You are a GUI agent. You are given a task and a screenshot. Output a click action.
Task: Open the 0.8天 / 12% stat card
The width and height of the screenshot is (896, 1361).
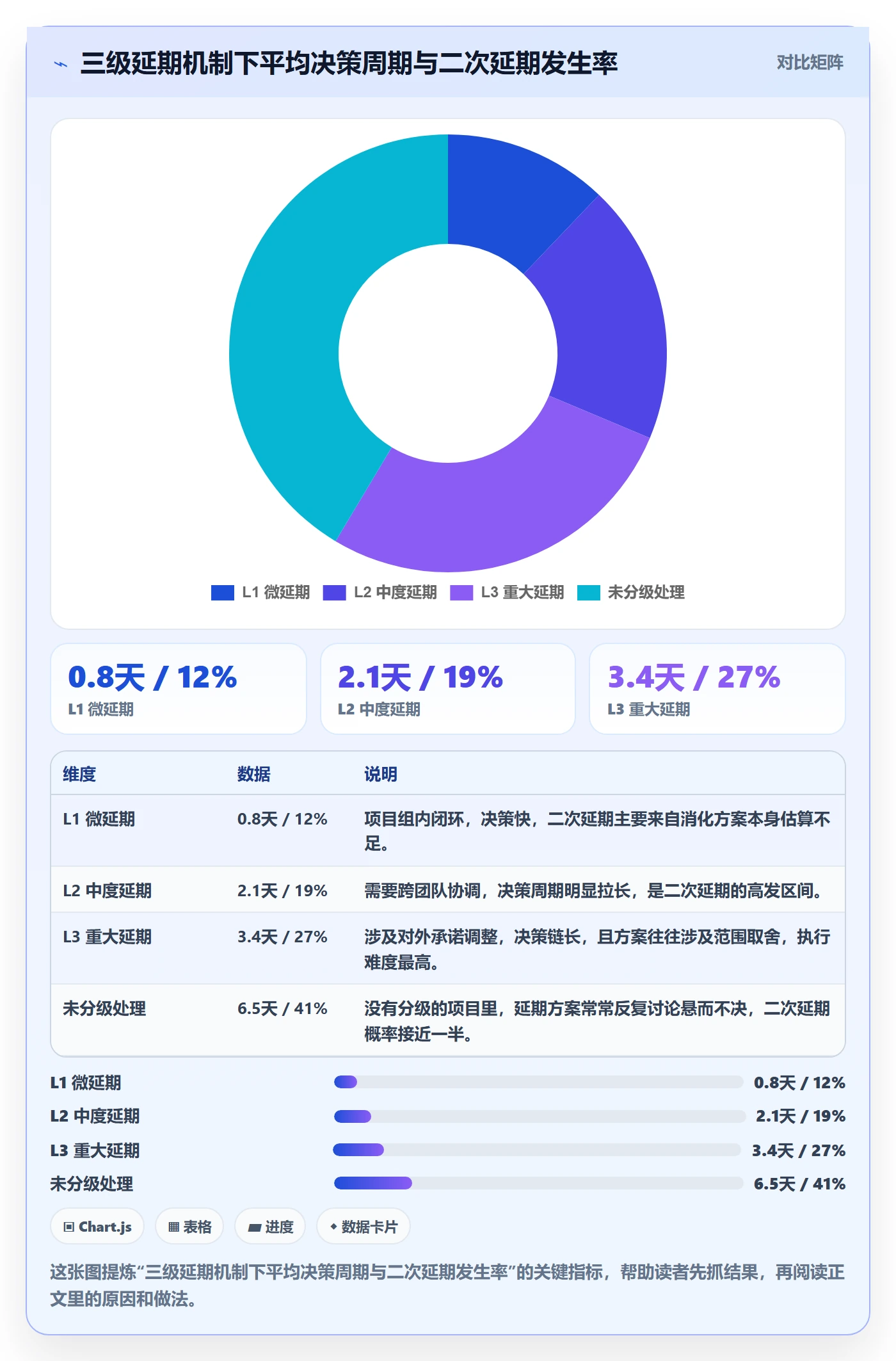pyautogui.click(x=179, y=689)
